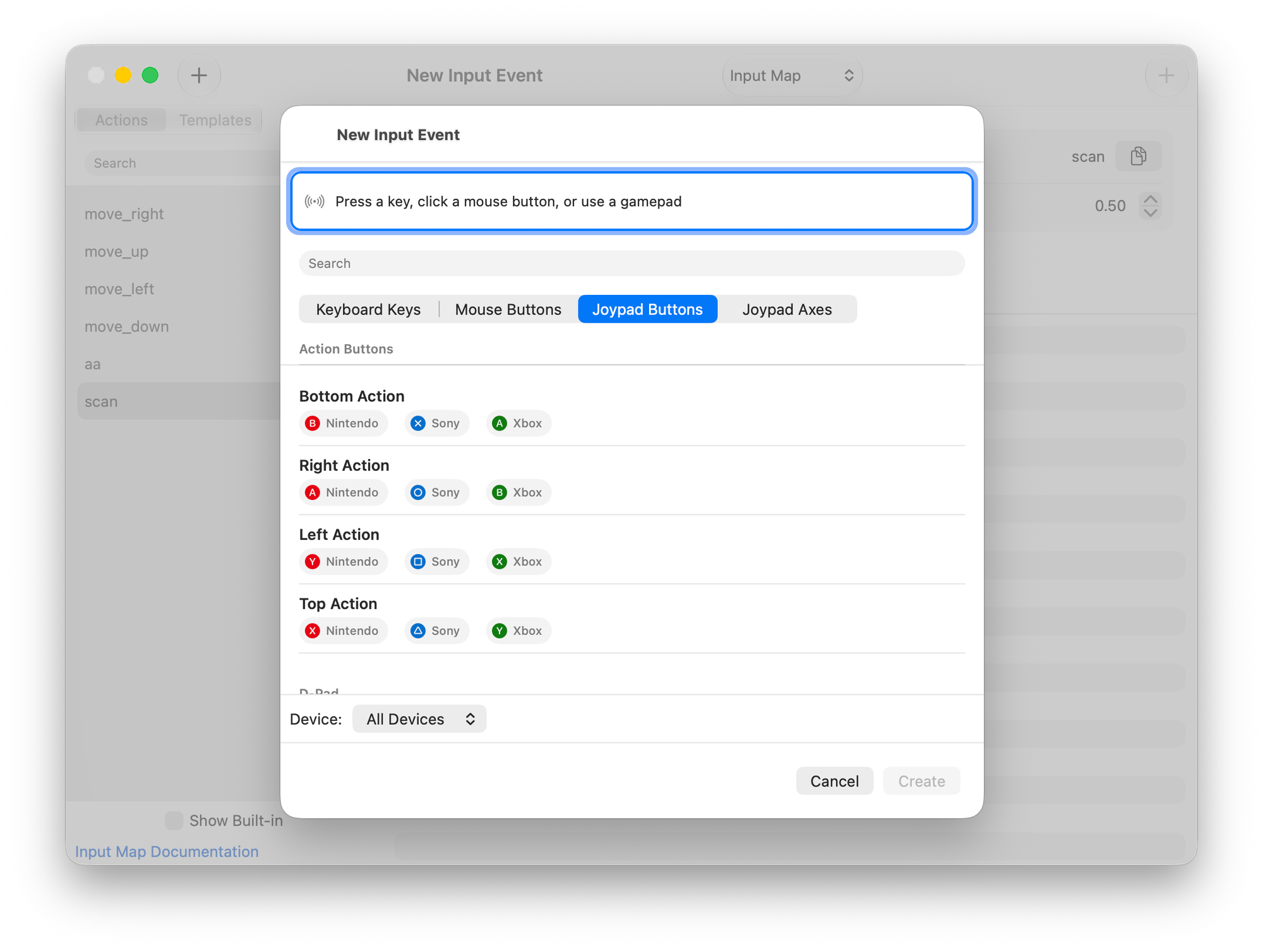Switch to the Mouse Buttons tab
Screen dimensions: 1263x952
tap(508, 309)
